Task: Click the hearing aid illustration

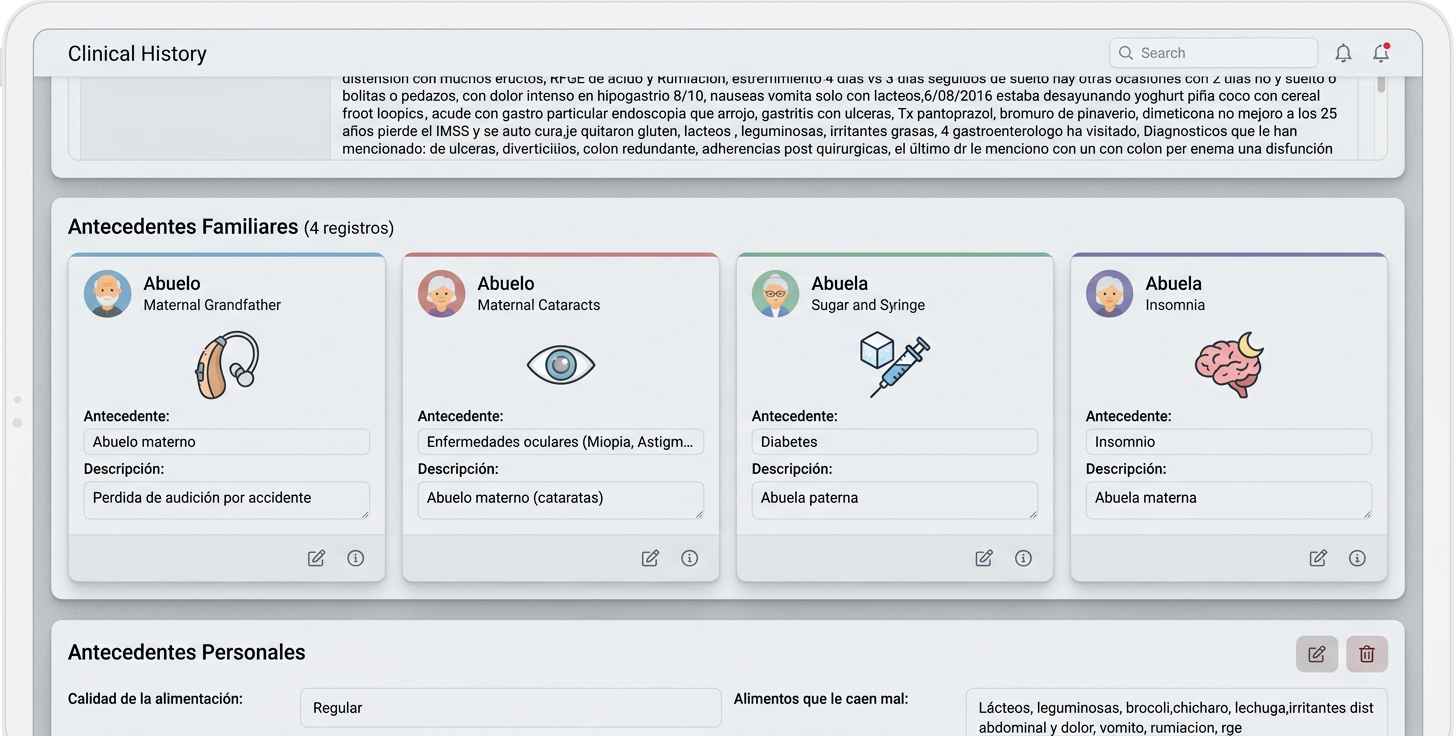Action: tap(227, 365)
